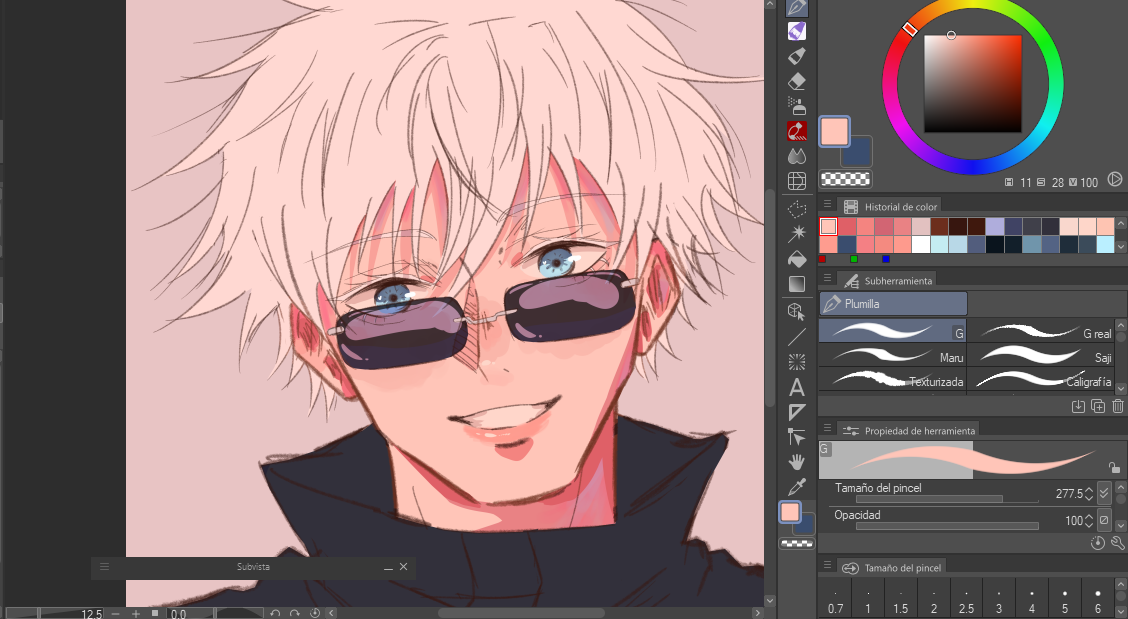Select the Correct line arrow tool
This screenshot has width=1128, height=619.
click(796, 437)
